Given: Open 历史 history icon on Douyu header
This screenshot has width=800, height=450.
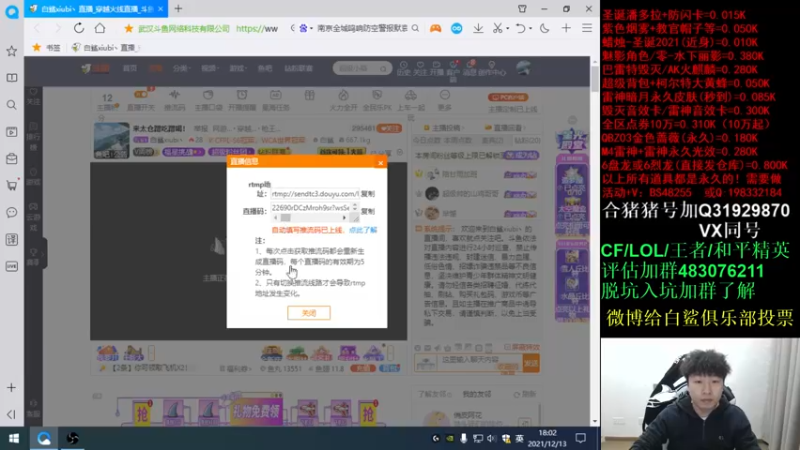Looking at the screenshot, I should click(x=404, y=68).
